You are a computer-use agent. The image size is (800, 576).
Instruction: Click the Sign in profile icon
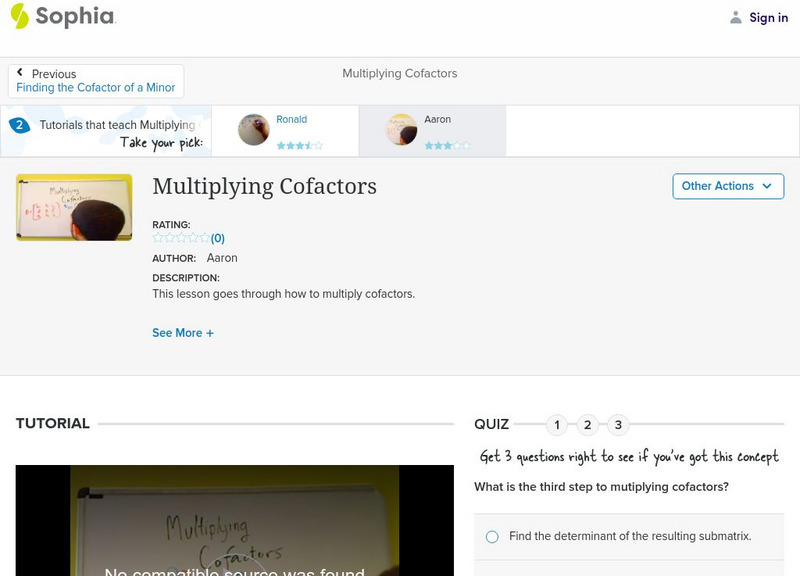(x=735, y=17)
